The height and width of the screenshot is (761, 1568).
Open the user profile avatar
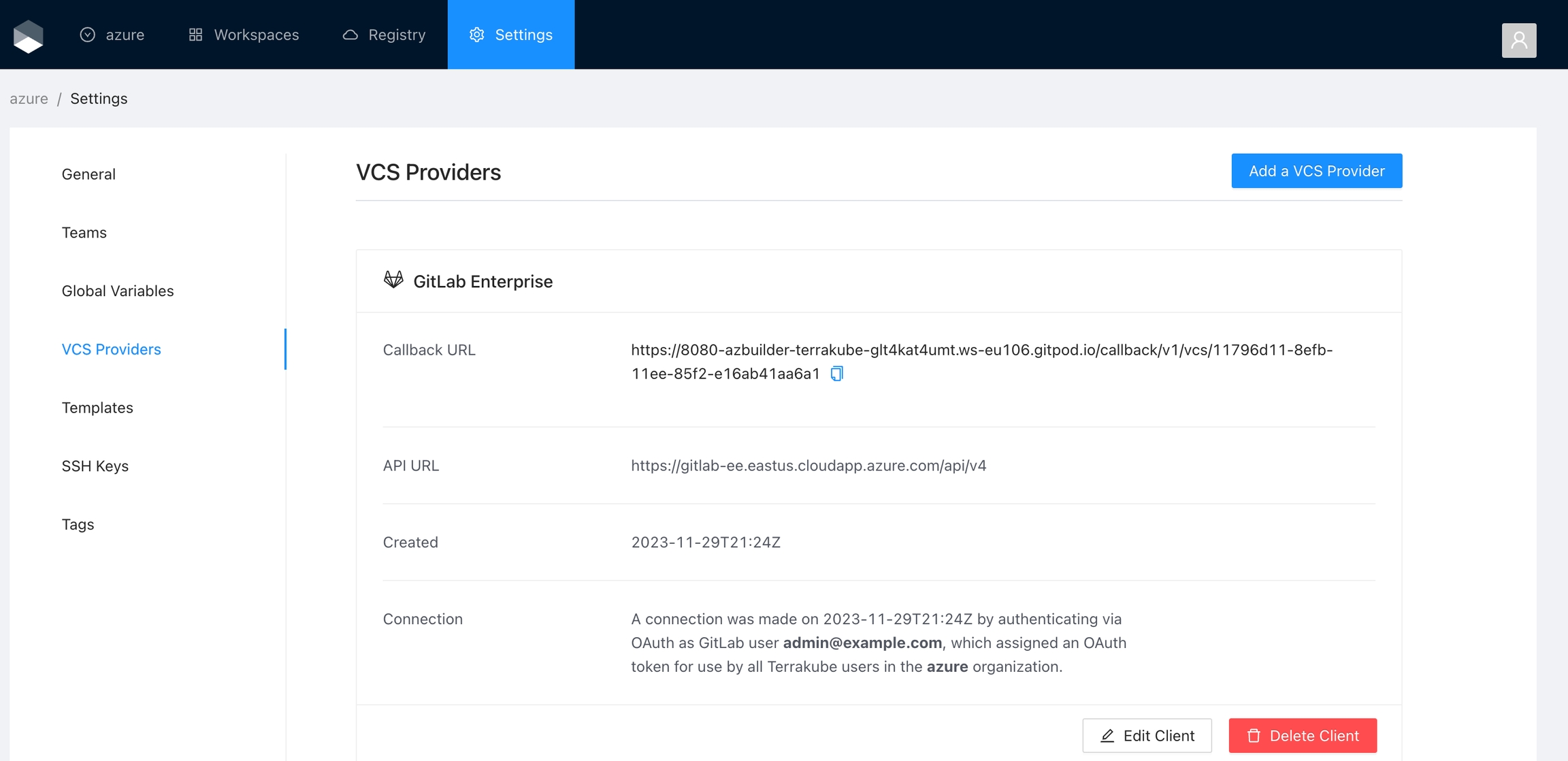pos(1518,40)
